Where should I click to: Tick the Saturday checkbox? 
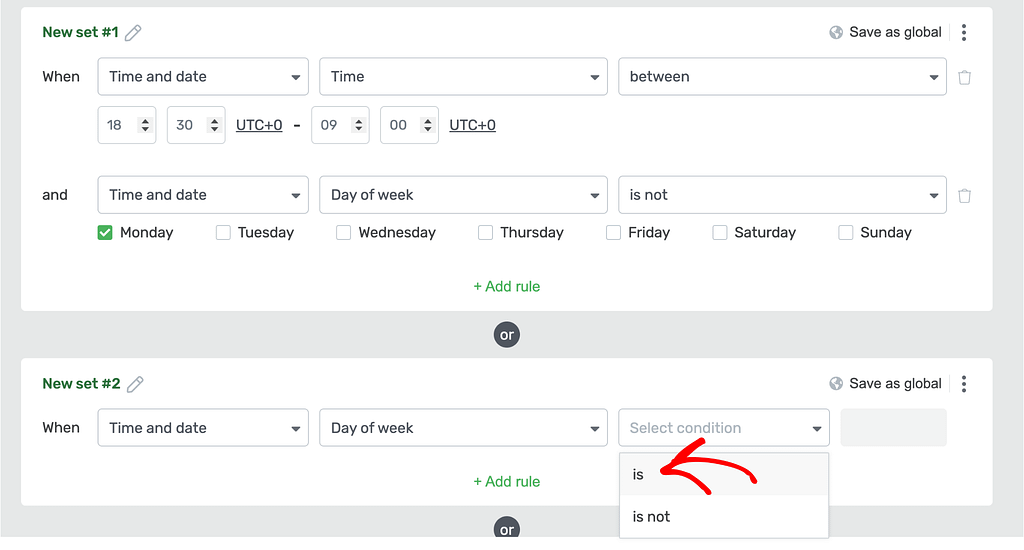[720, 233]
